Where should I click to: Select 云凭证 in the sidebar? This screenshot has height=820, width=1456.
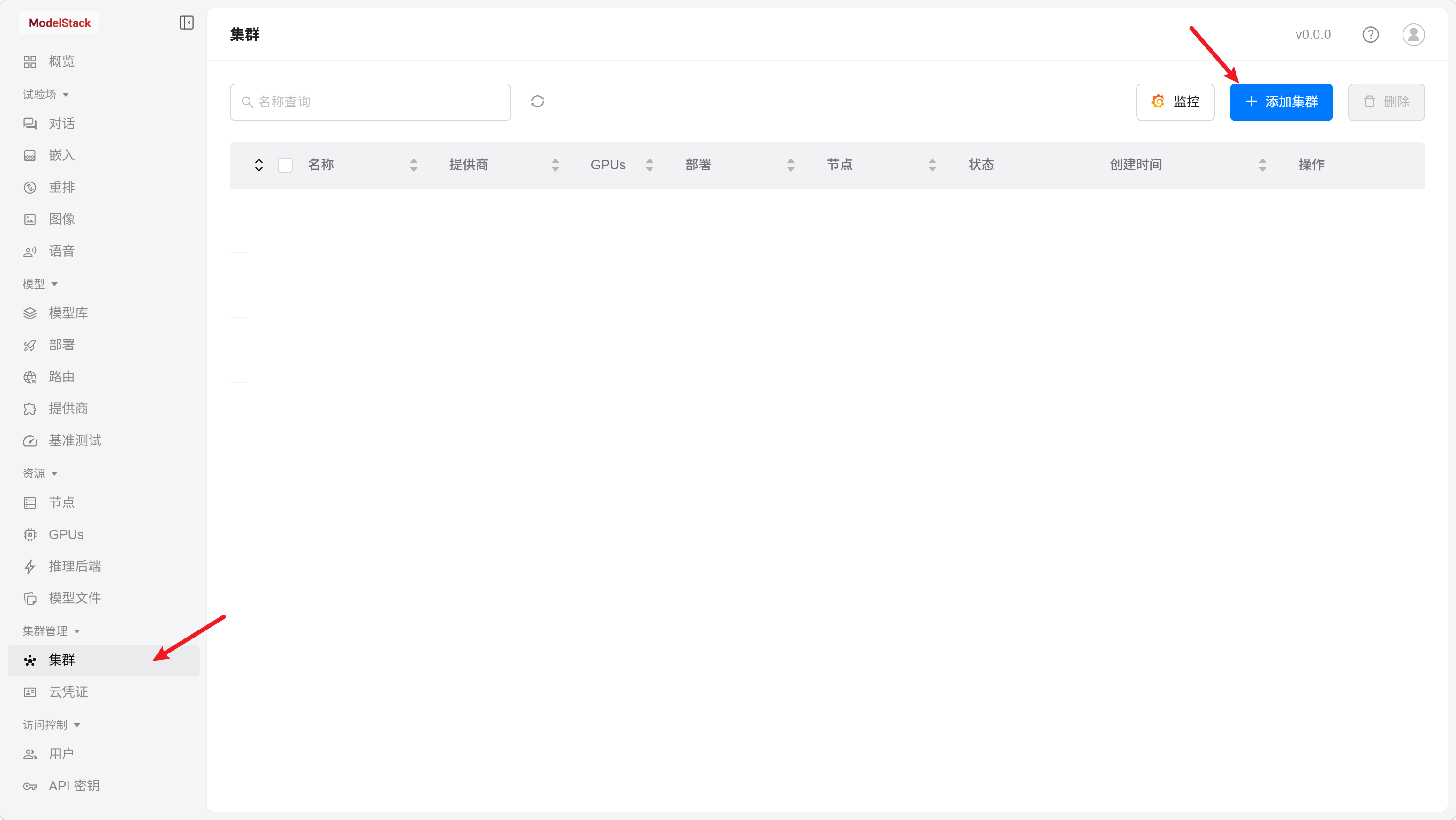pyautogui.click(x=104, y=692)
